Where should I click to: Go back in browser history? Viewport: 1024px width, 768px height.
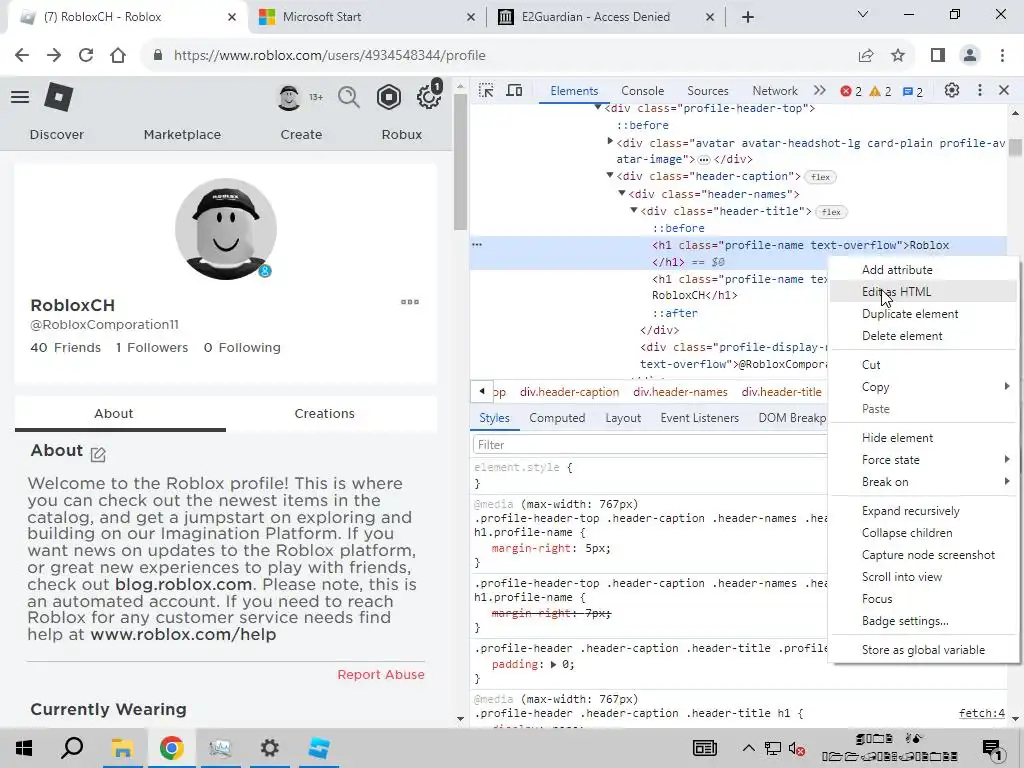(x=22, y=55)
